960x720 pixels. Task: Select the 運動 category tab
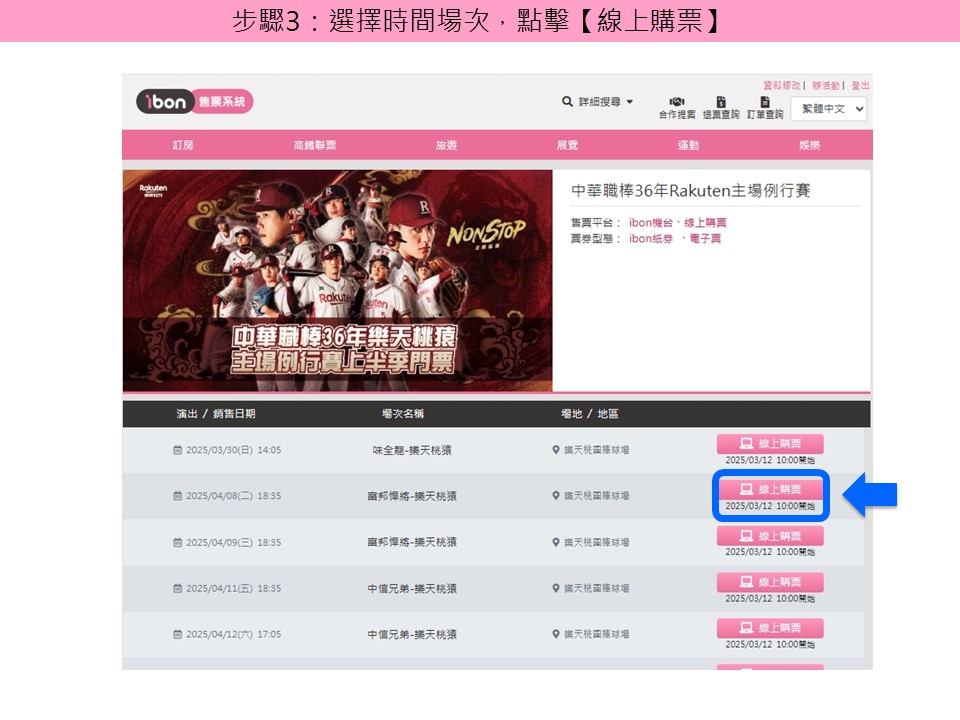(688, 145)
